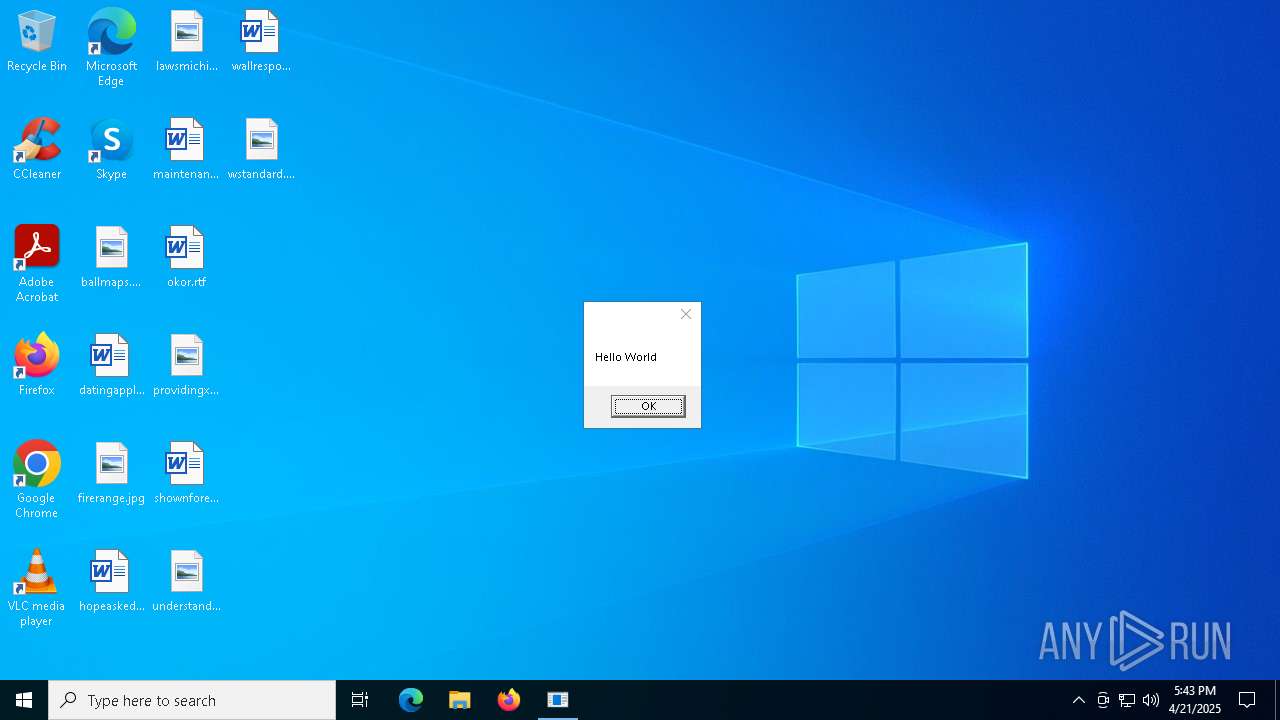Select the Google Chrome desktop shortcut

(37, 480)
